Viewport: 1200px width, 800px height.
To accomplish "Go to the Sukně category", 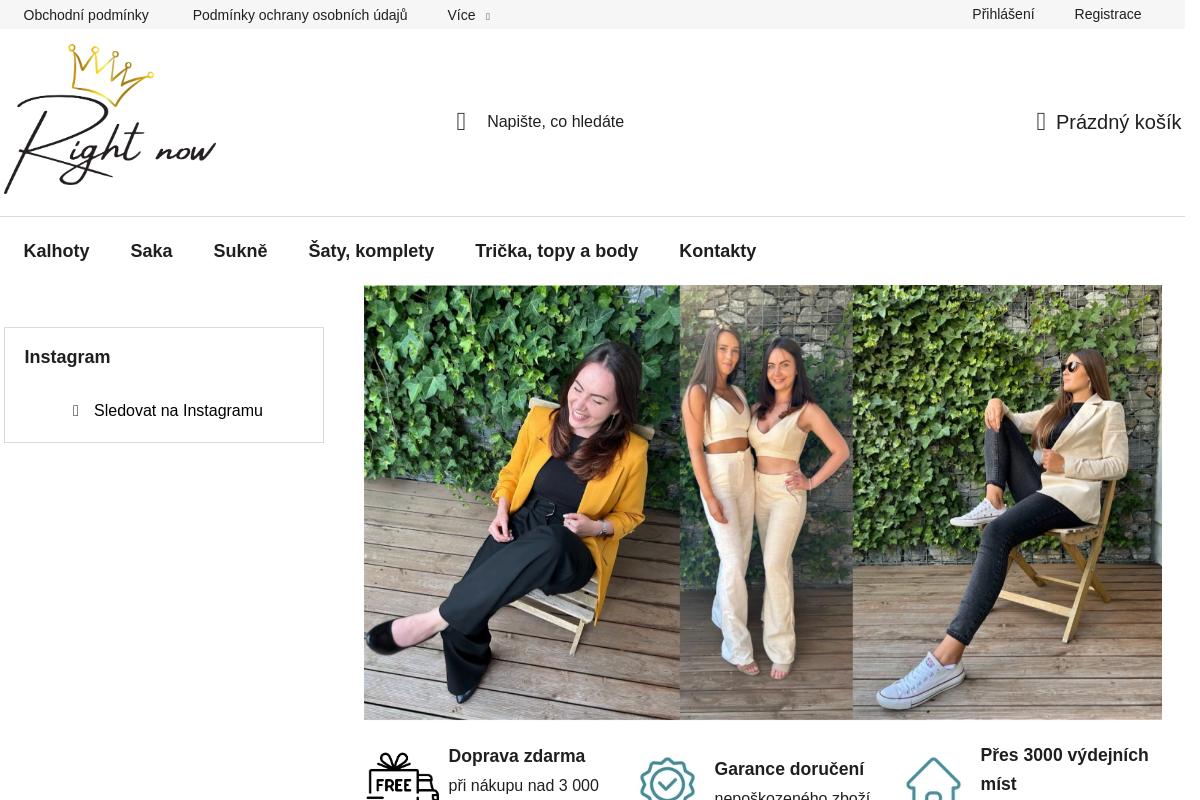I will 240,251.
